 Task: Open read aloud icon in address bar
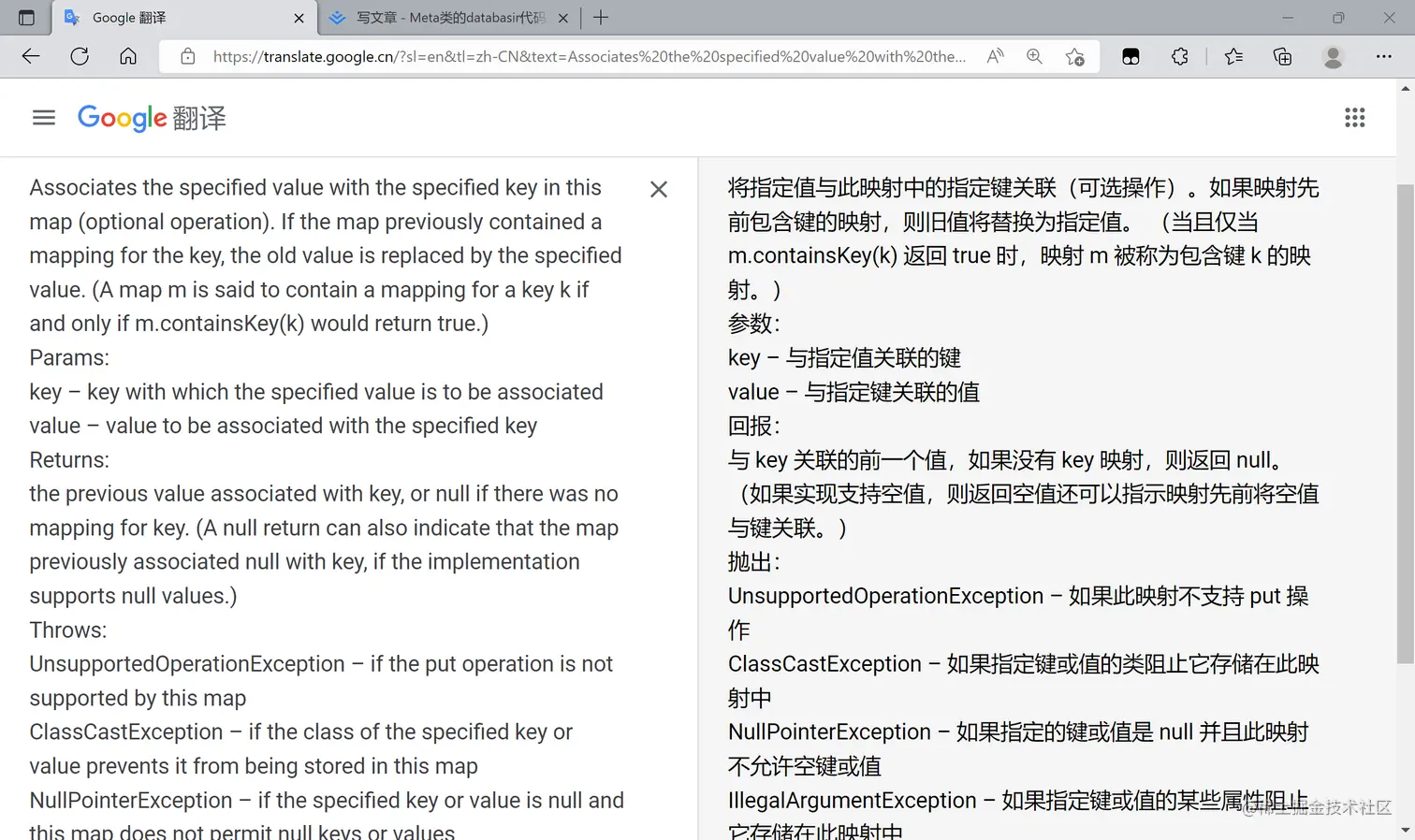(x=995, y=56)
